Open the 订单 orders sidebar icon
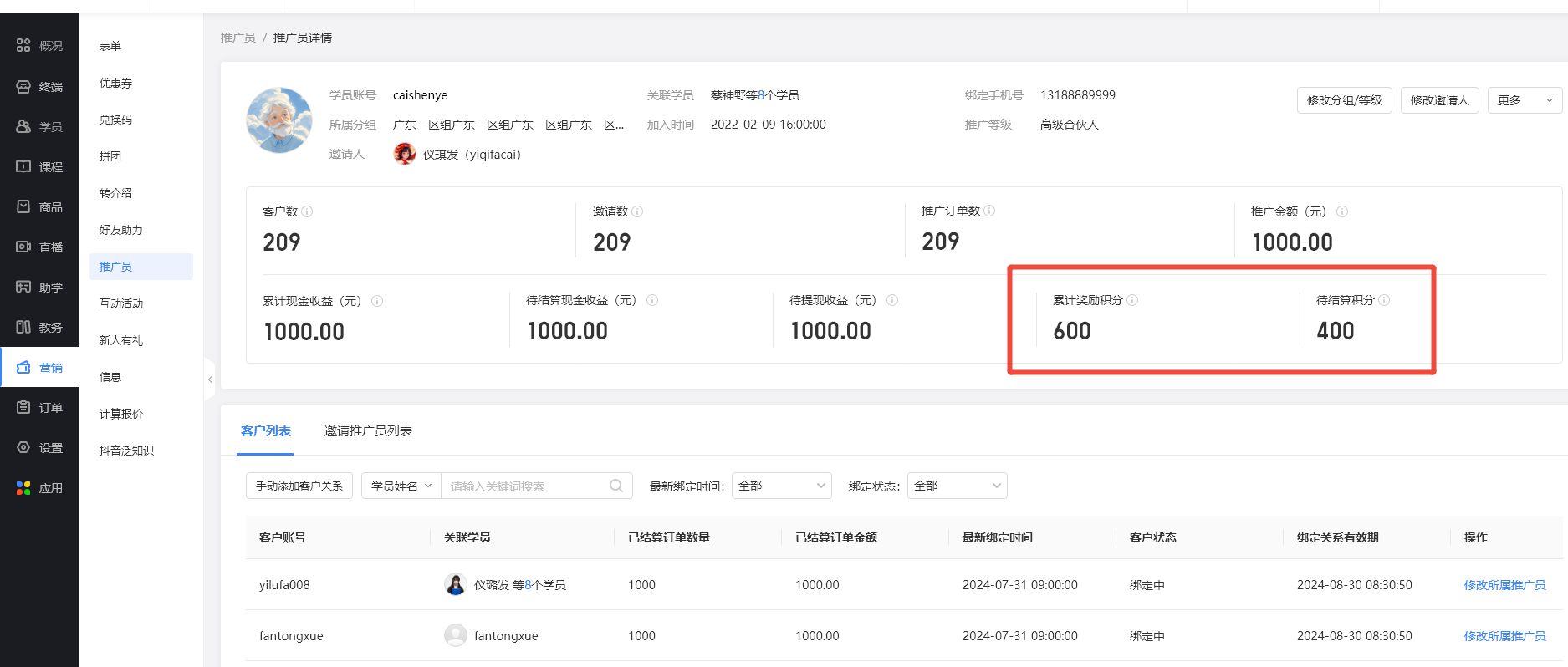 coord(23,407)
